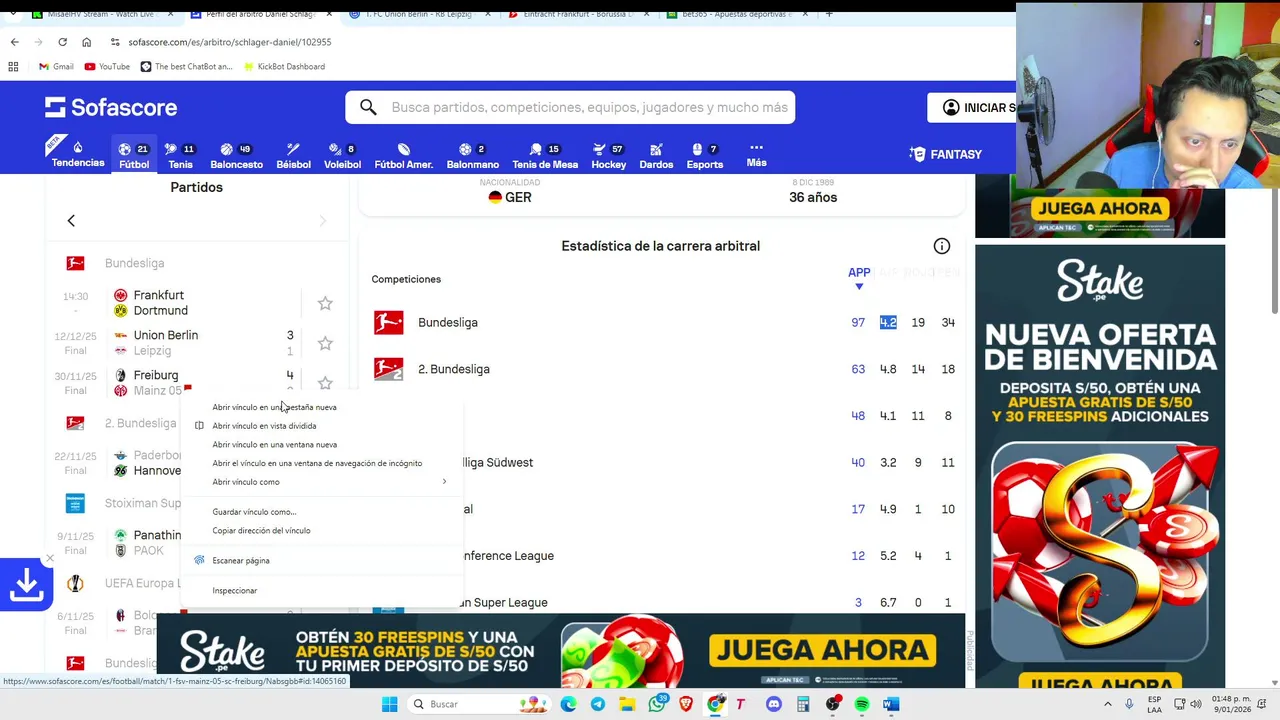Screen dimensions: 1280x720
Task: Open the Esports section
Action: click(x=704, y=155)
